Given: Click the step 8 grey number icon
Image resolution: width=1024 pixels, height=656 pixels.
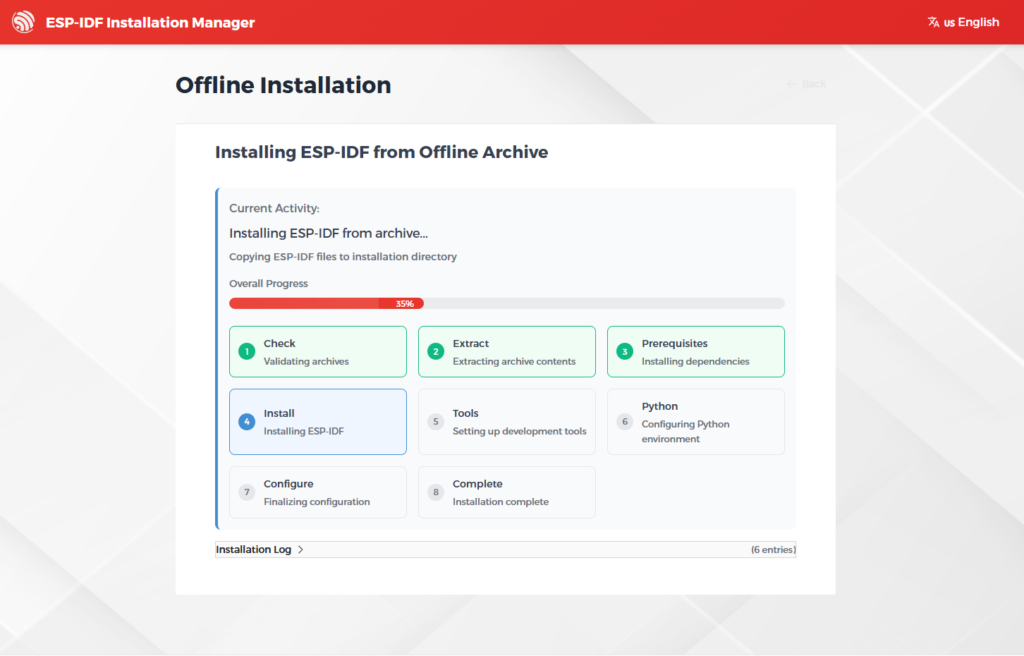Looking at the screenshot, I should [436, 492].
